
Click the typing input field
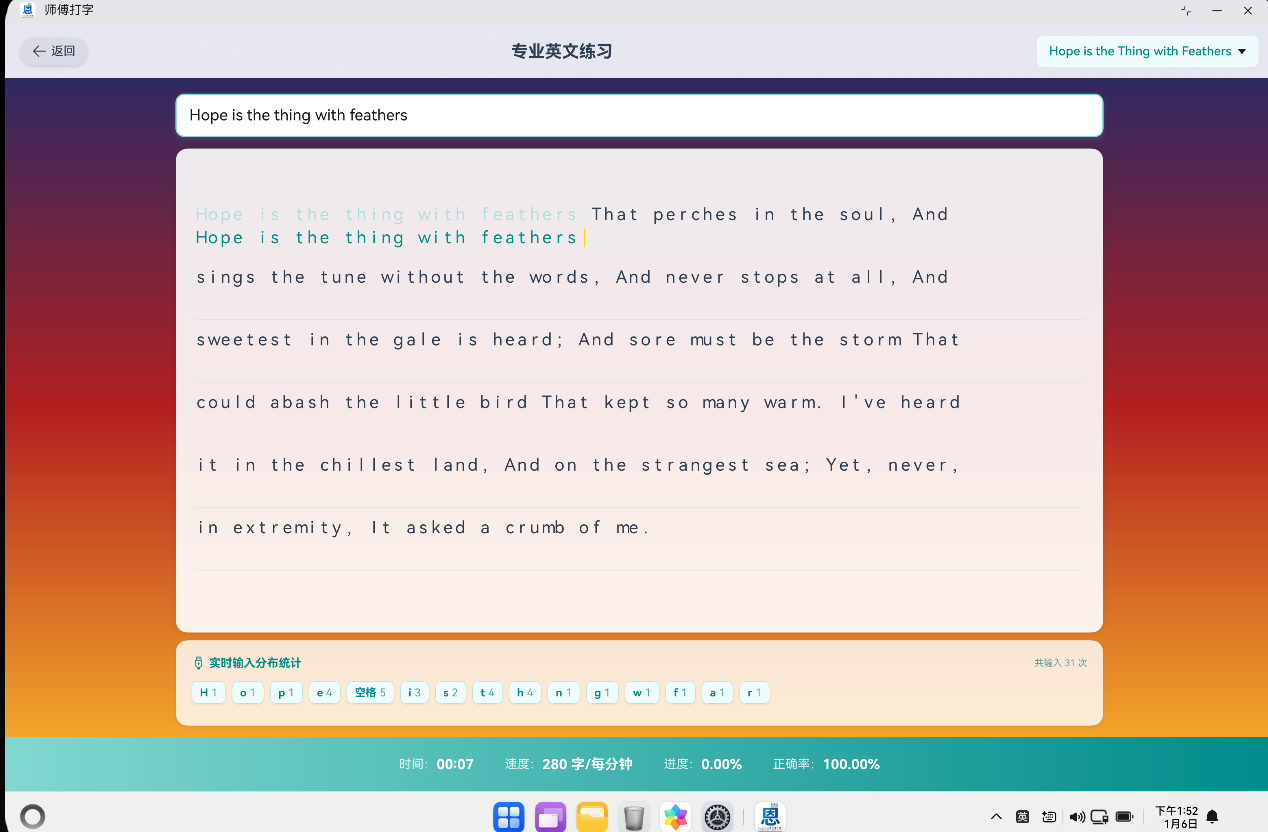coord(639,115)
